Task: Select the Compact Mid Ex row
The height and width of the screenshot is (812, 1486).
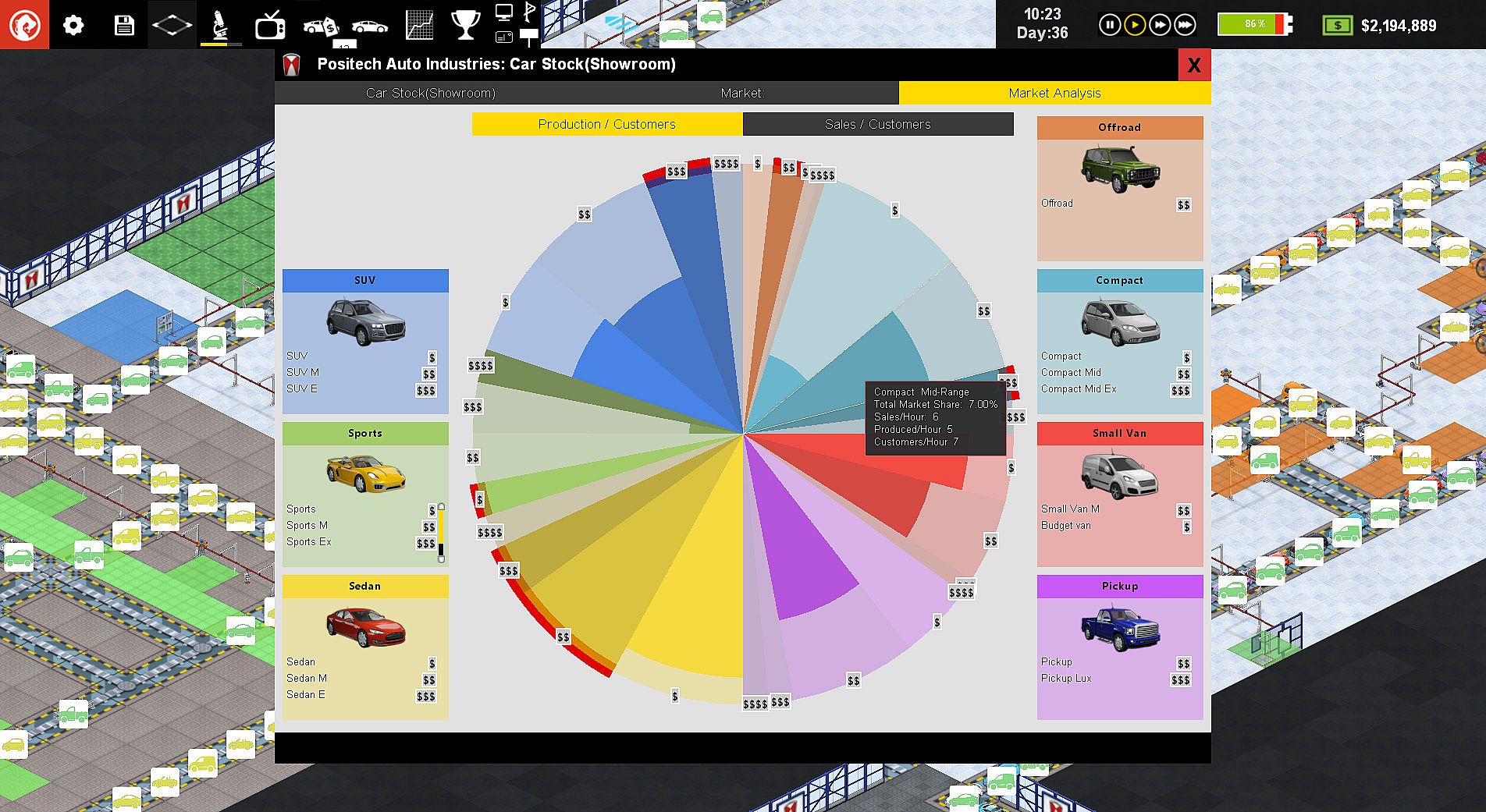Action: [x=1116, y=389]
